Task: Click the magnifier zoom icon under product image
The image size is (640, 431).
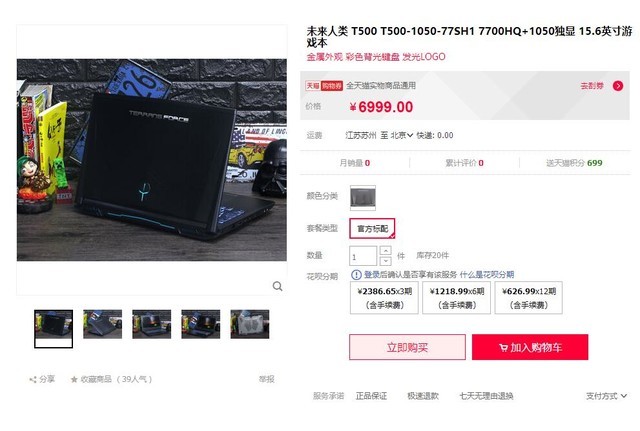Action: (278, 286)
